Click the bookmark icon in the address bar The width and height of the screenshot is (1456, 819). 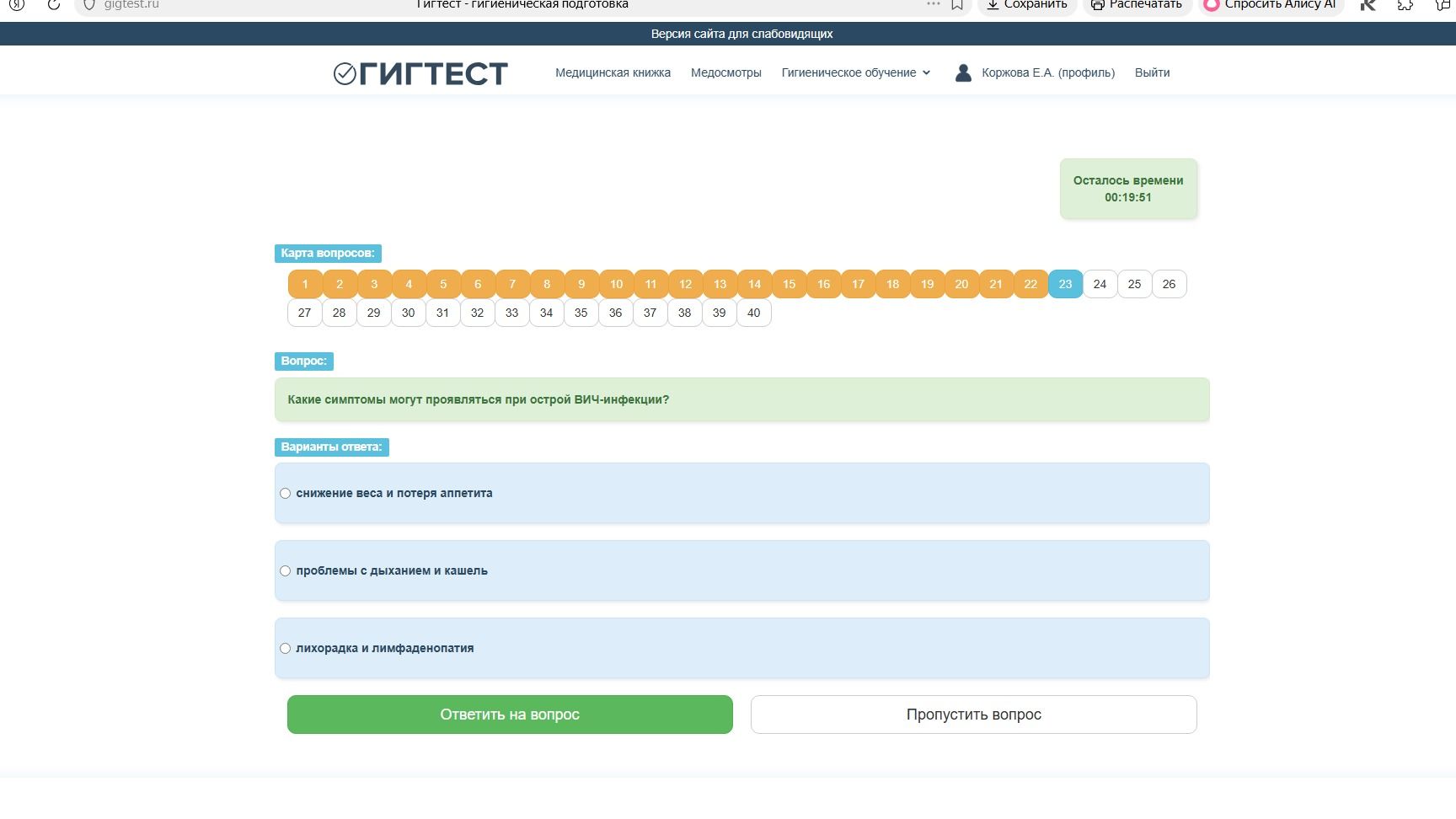click(x=957, y=4)
